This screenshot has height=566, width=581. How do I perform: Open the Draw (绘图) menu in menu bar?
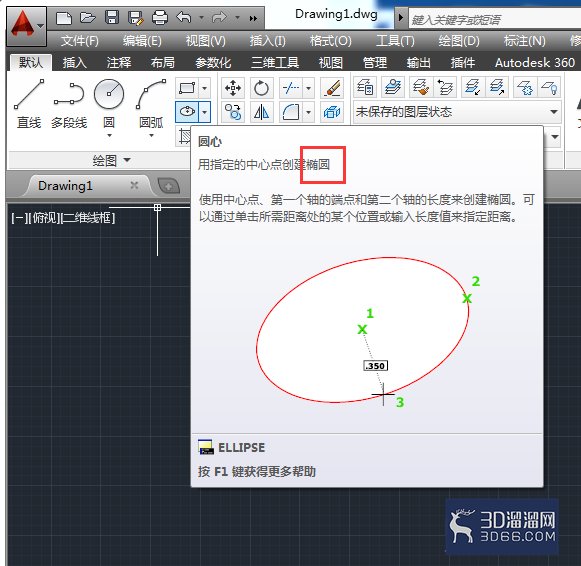point(459,40)
